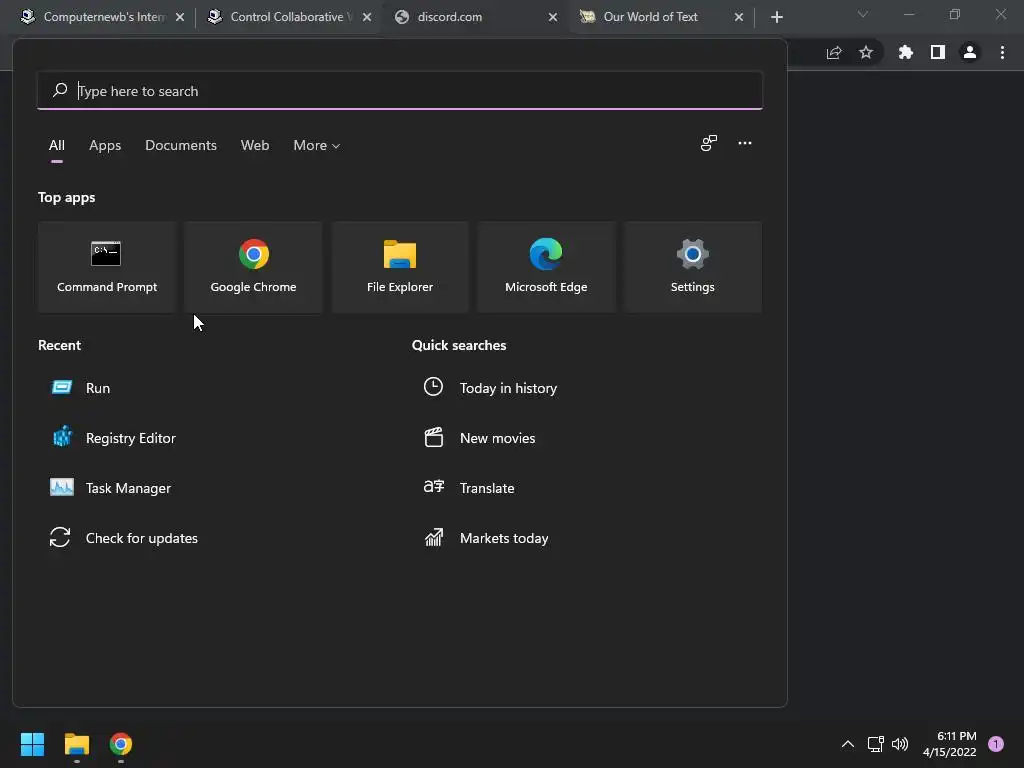Switch to the Documents search filter

tap(181, 145)
